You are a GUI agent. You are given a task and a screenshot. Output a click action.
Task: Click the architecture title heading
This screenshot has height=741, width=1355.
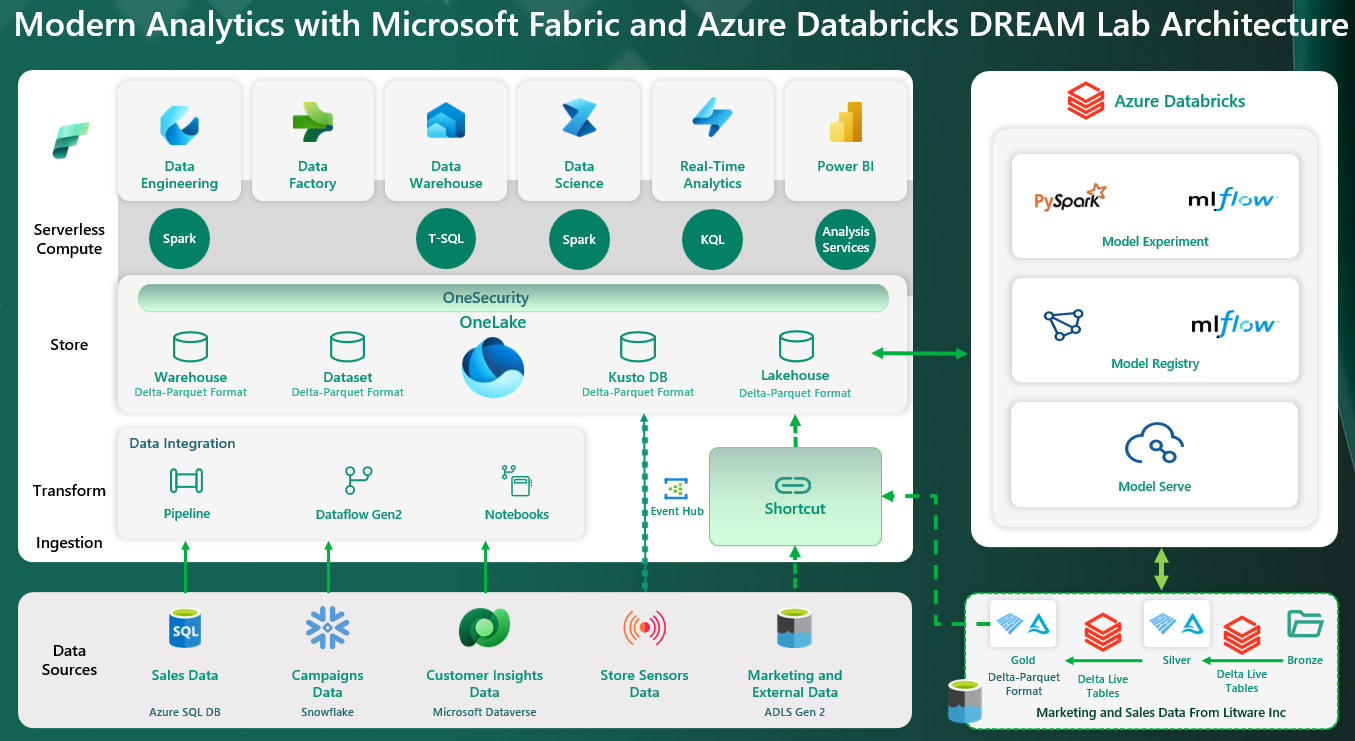point(680,25)
